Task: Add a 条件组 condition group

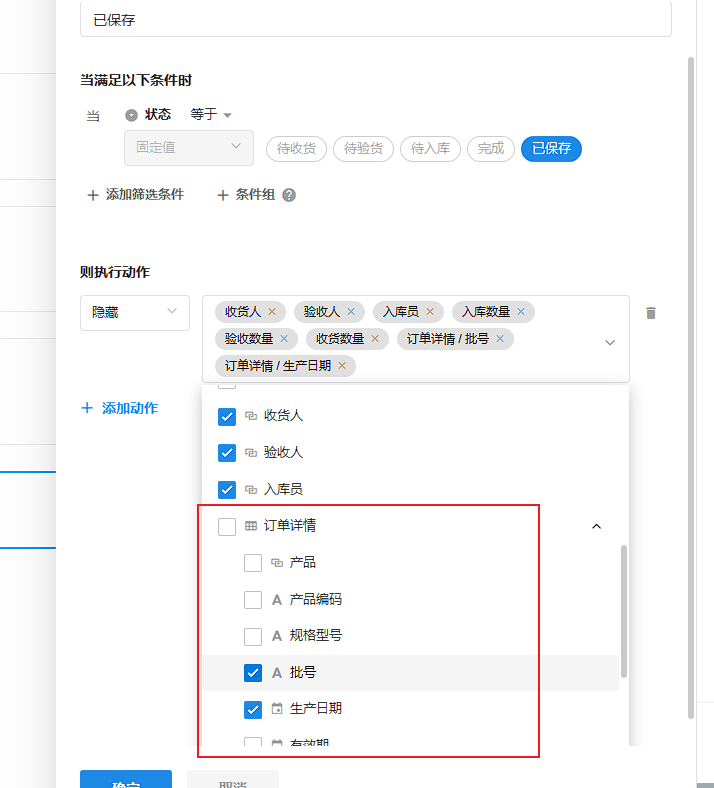Action: click(246, 195)
